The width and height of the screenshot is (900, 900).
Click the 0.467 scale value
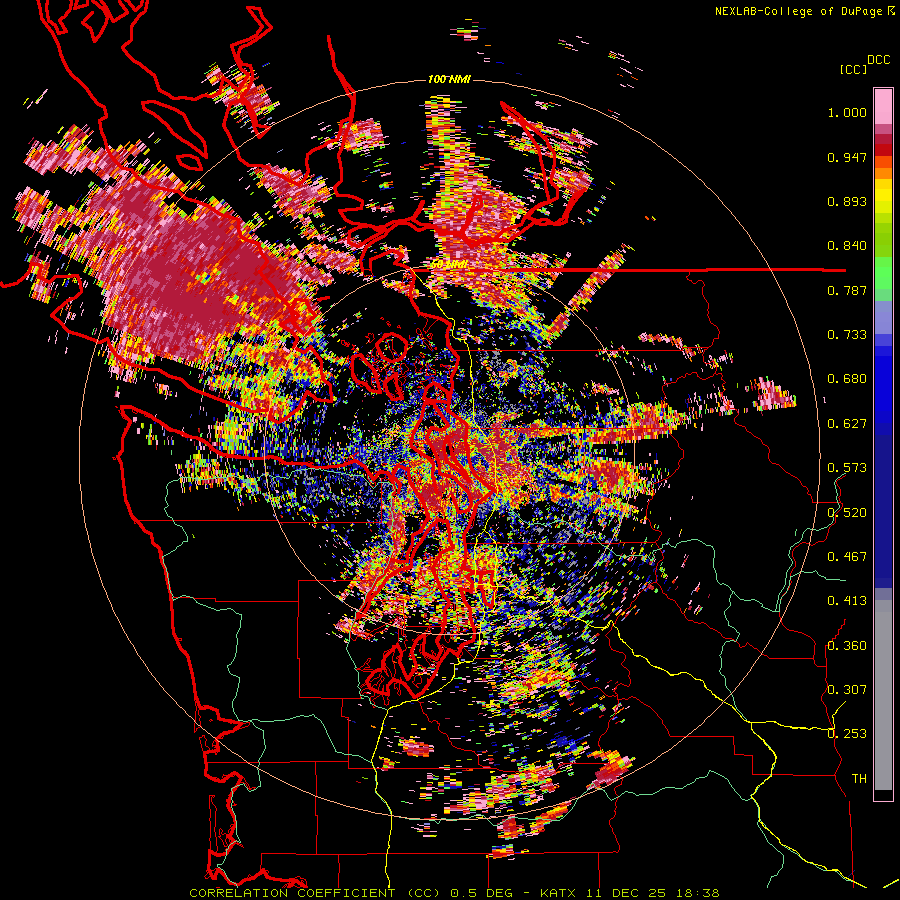(847, 557)
